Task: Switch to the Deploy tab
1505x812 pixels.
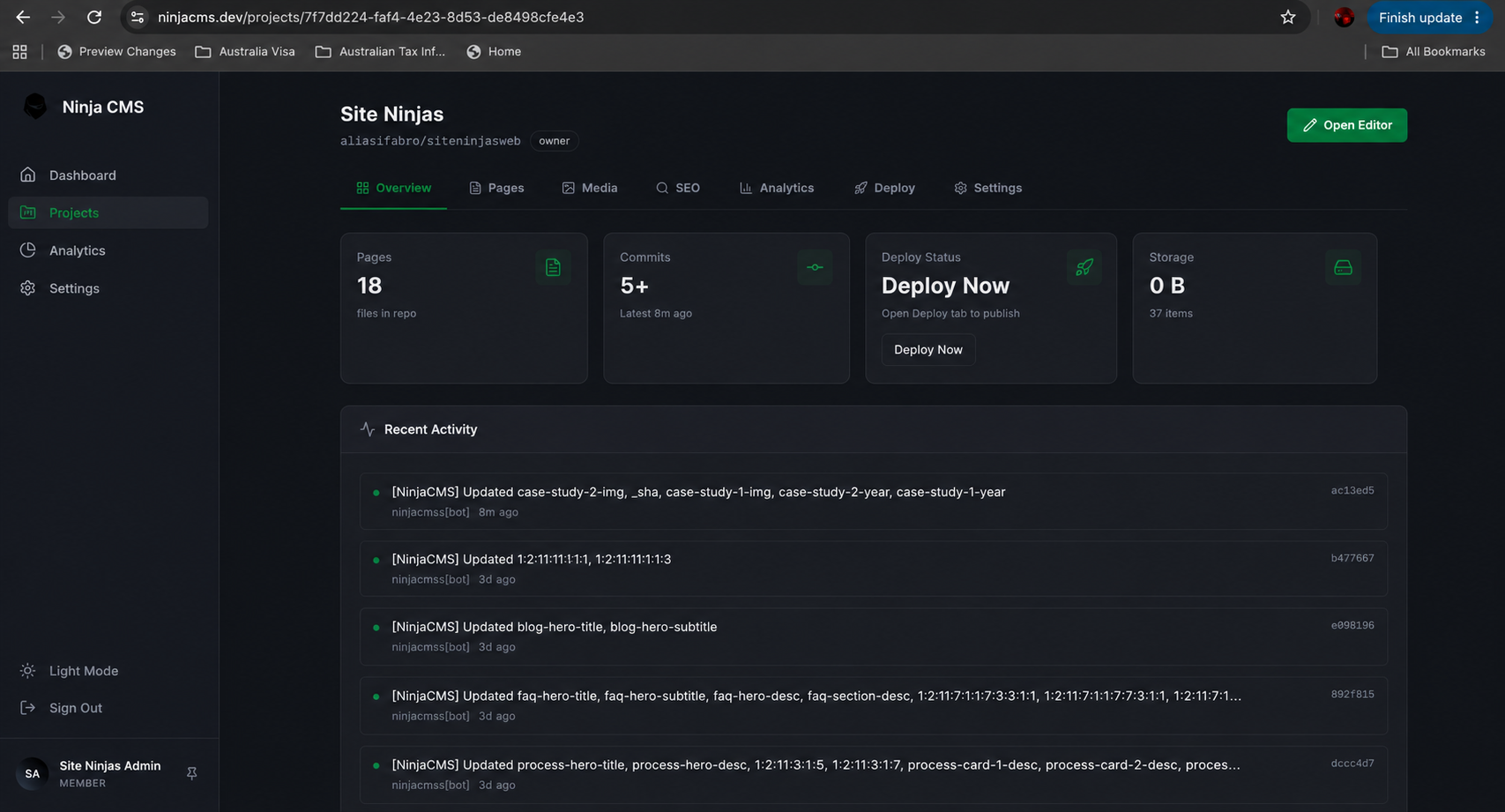Action: tap(884, 188)
